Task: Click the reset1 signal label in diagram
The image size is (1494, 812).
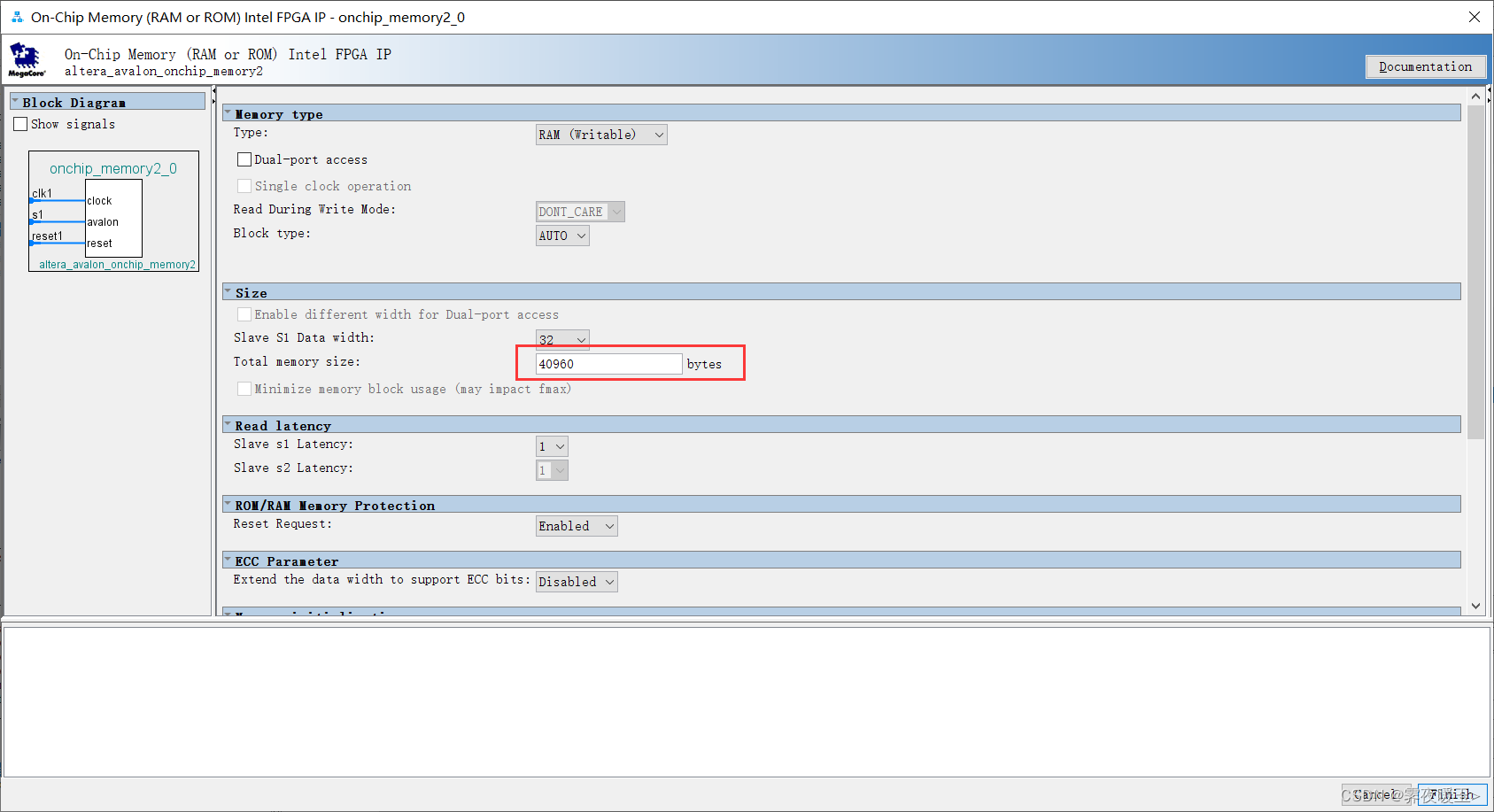Action: tap(48, 236)
